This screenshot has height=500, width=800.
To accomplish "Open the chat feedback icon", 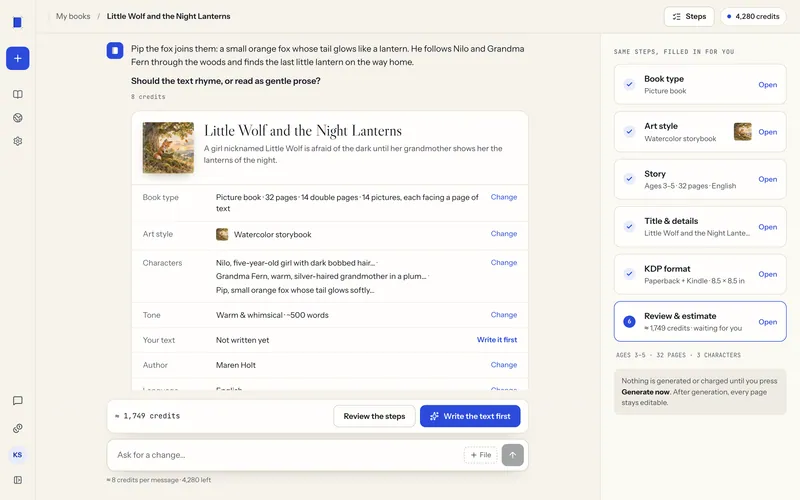I will pos(17,401).
